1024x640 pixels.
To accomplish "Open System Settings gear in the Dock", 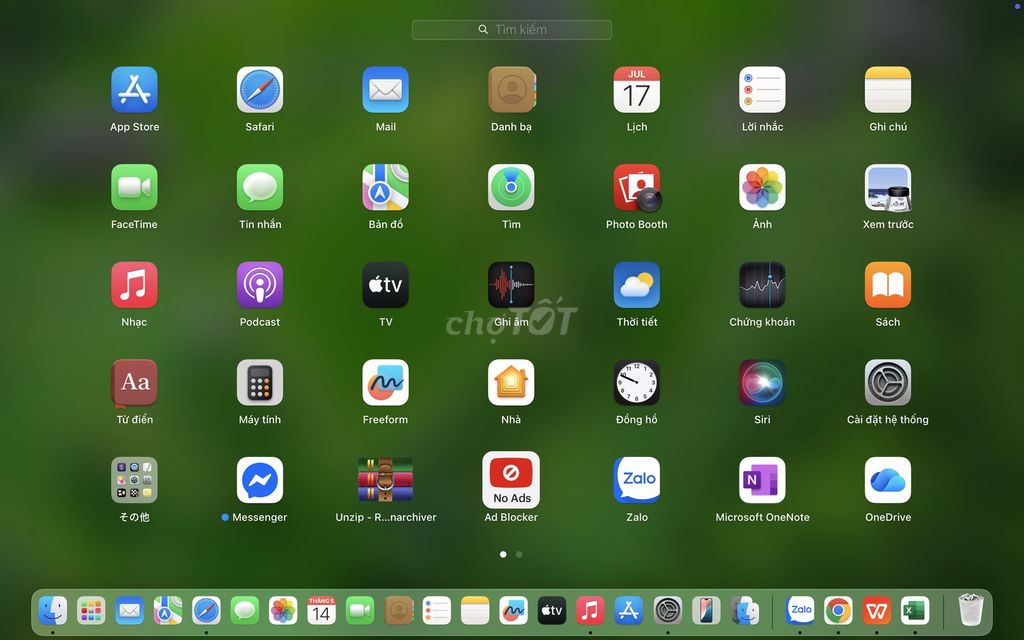I will [667, 611].
